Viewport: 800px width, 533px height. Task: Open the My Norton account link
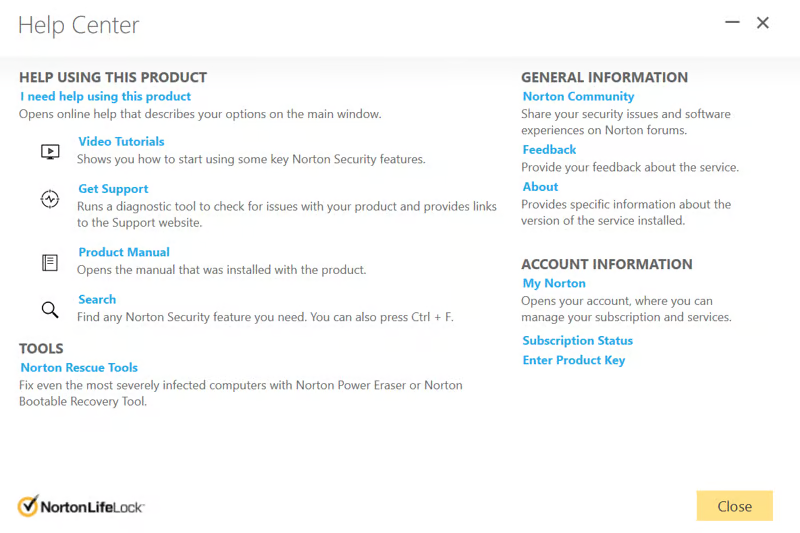(554, 283)
